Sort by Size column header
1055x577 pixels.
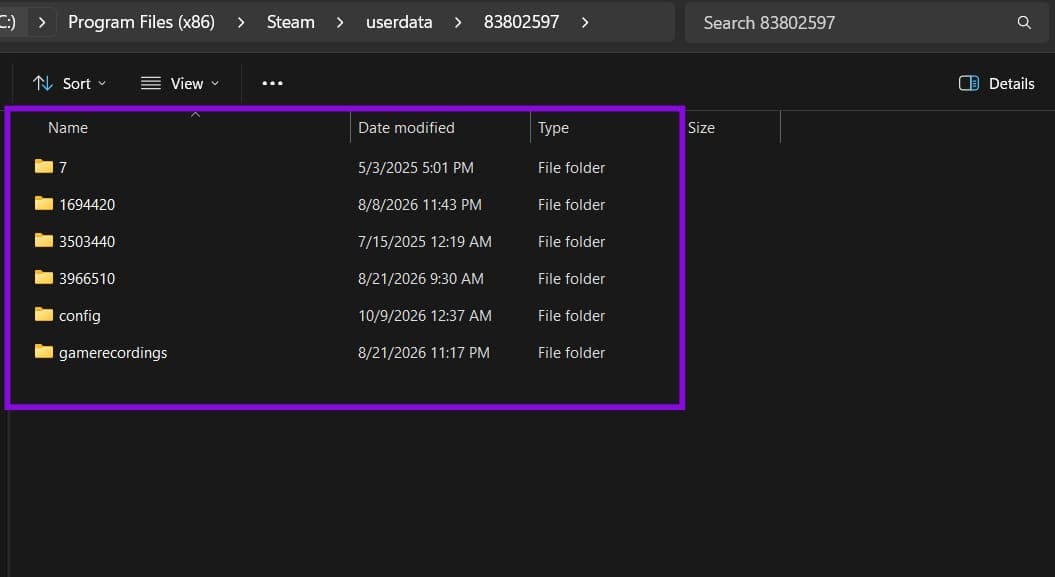click(x=701, y=128)
